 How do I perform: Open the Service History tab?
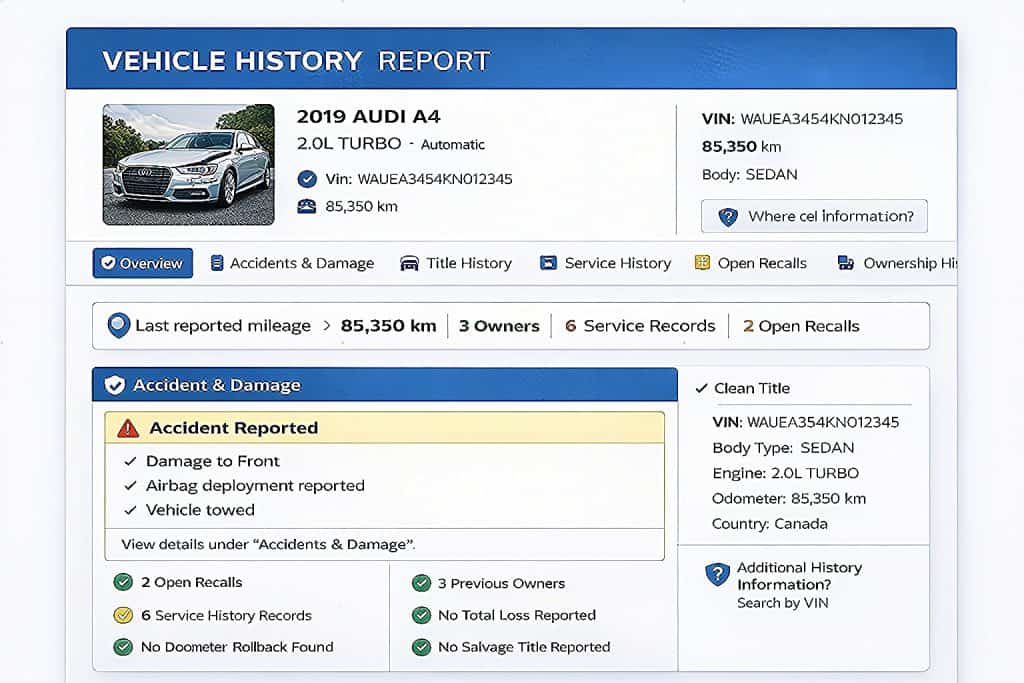[605, 263]
